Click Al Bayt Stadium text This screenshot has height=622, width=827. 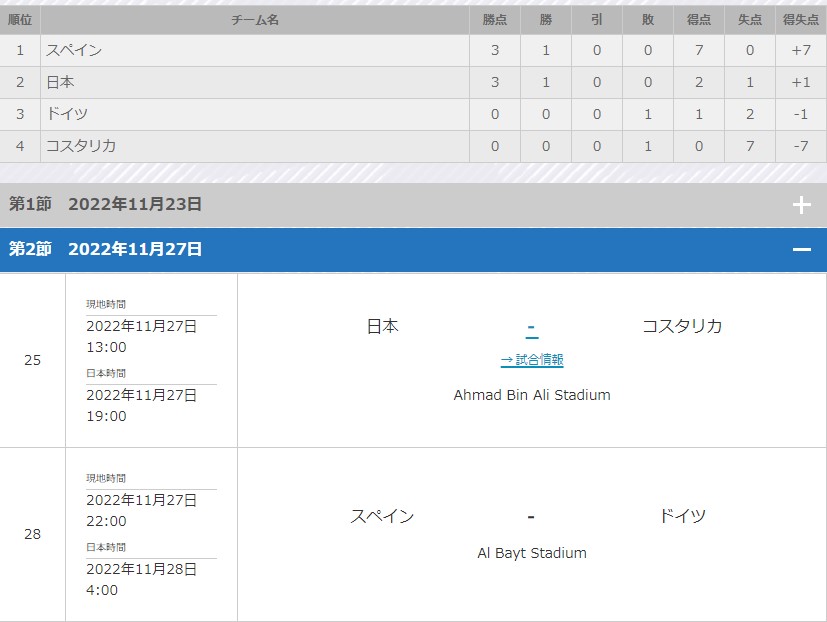pos(532,553)
